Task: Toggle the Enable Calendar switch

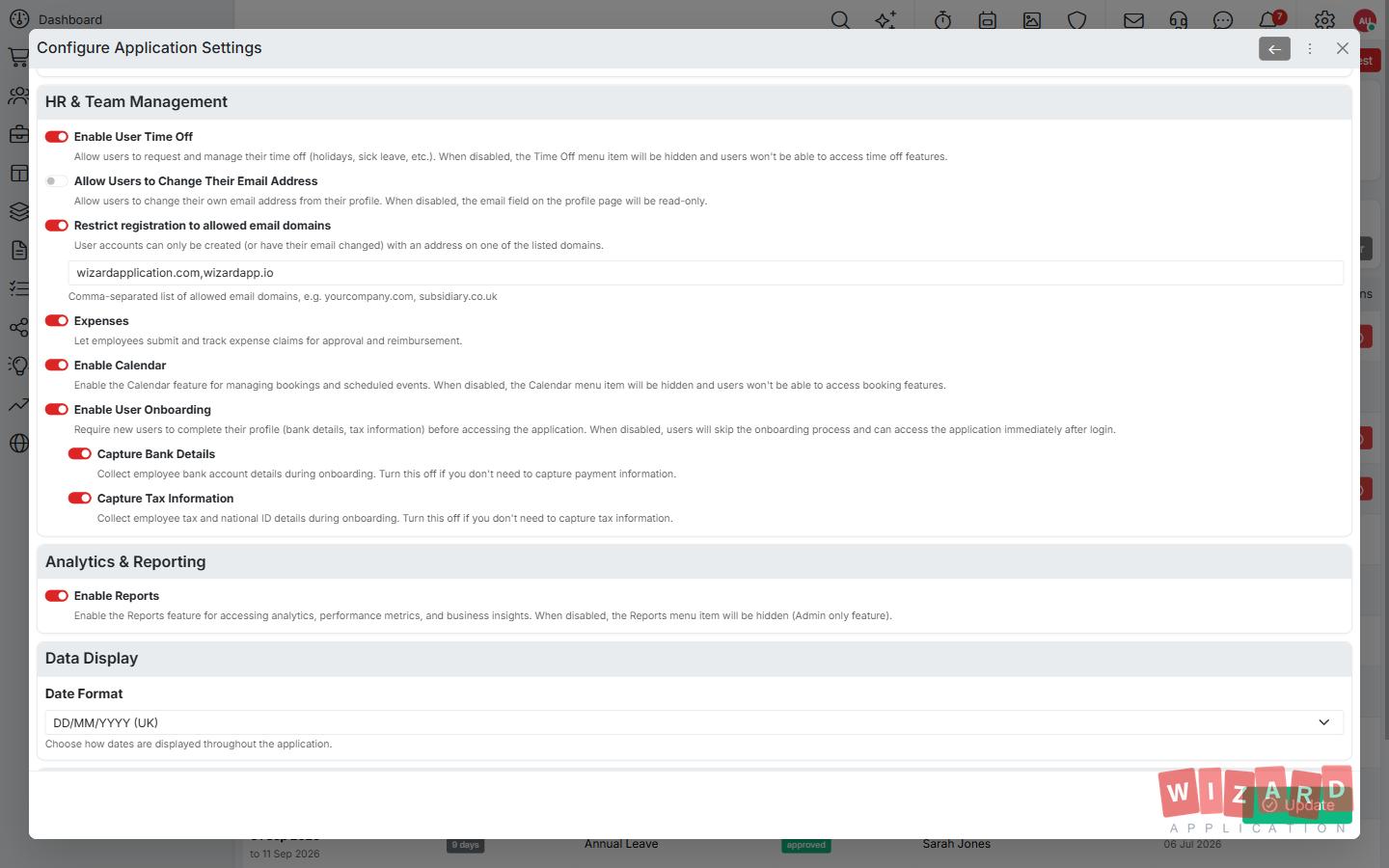Action: (57, 366)
